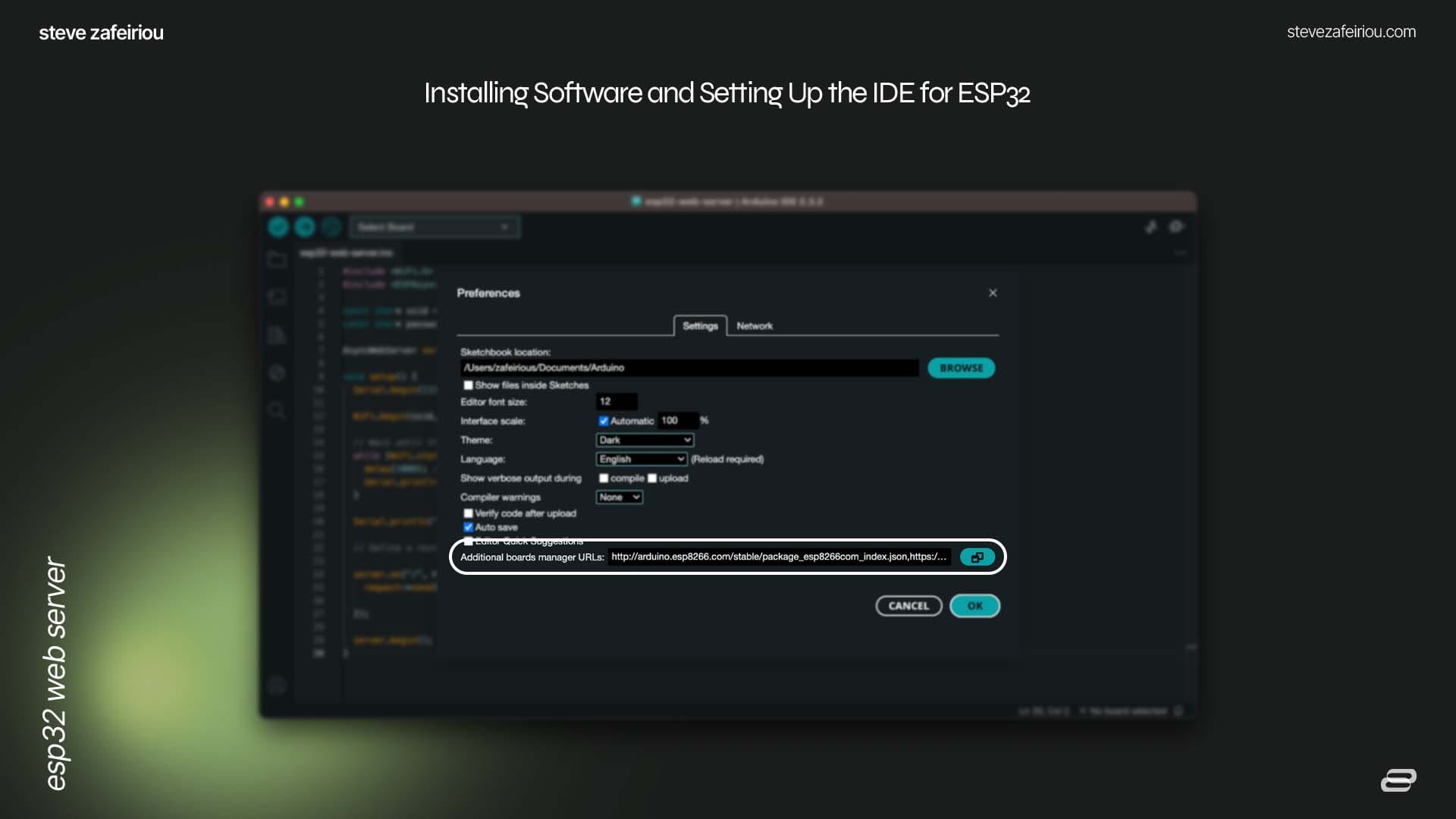Viewport: 1456px width, 819px height.
Task: Click the user account icon in sidebar
Action: click(277, 686)
